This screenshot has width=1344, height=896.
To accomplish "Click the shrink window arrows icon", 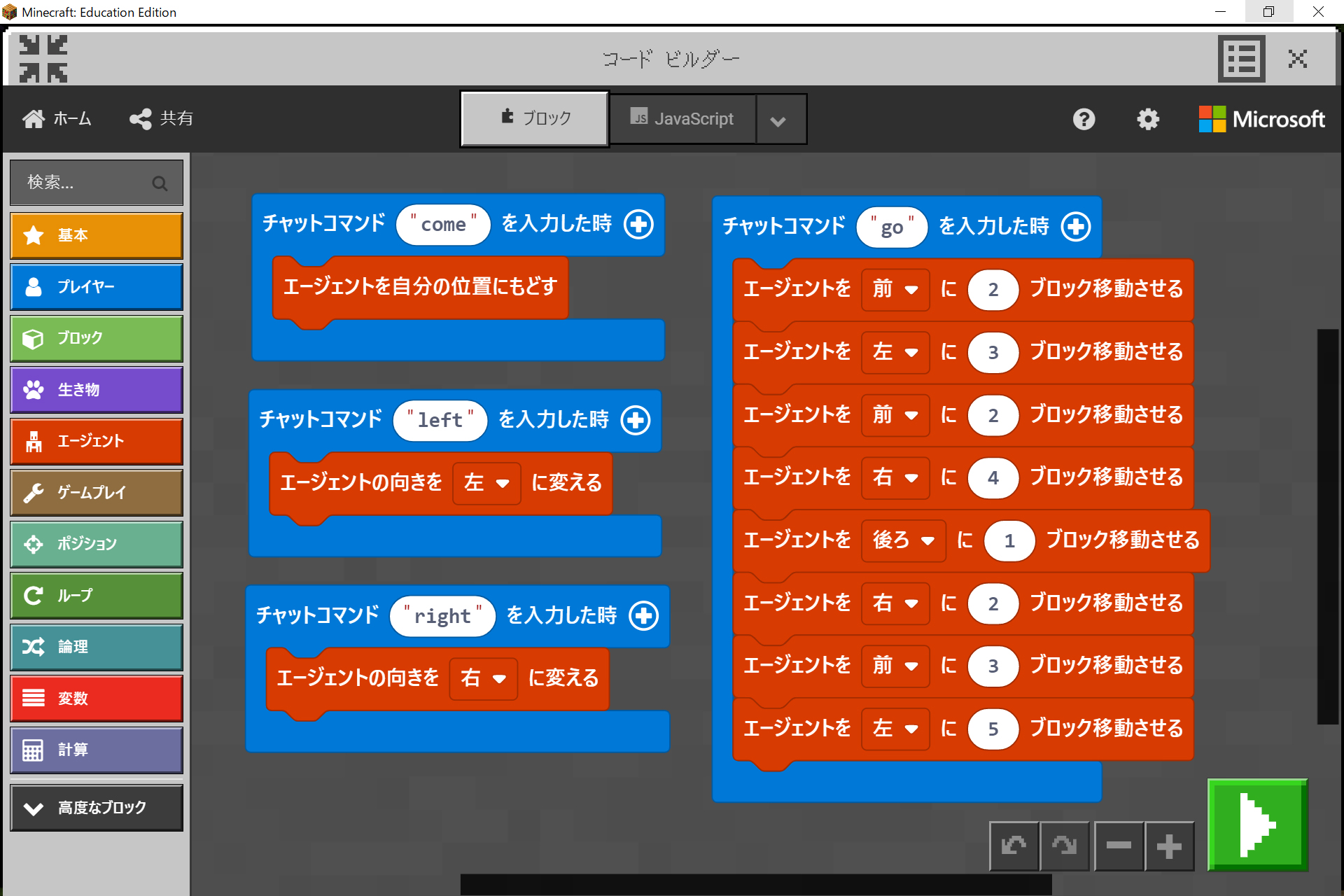I will (x=43, y=59).
